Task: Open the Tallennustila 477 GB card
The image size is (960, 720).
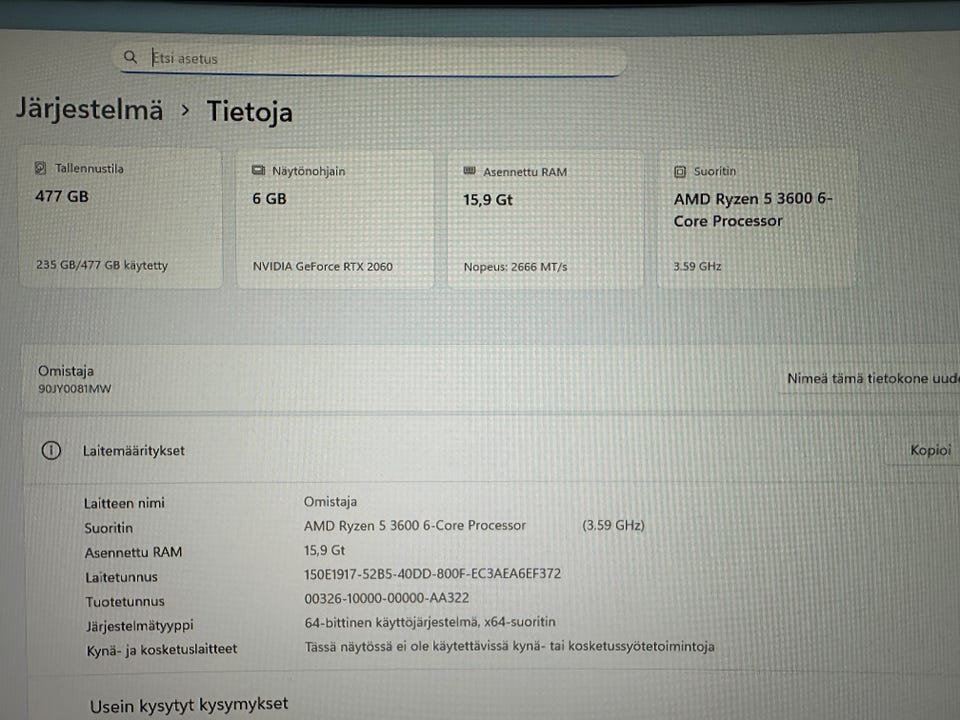Action: tap(120, 217)
